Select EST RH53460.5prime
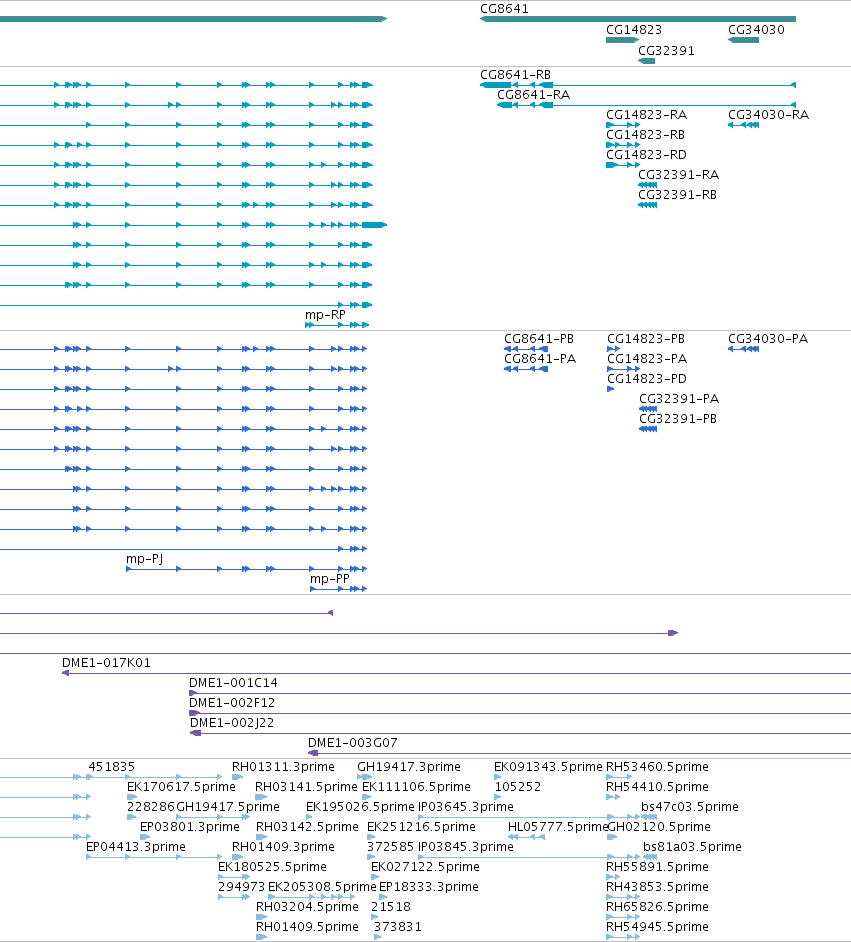The width and height of the screenshot is (851, 942). click(x=657, y=767)
